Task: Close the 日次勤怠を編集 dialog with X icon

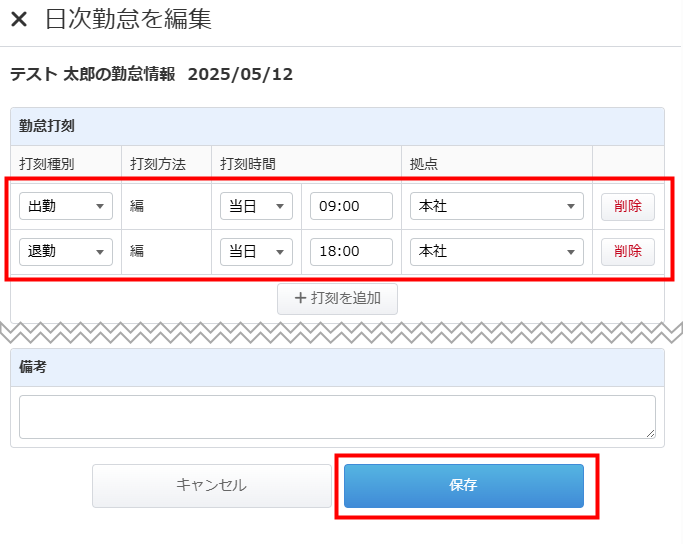Action: pyautogui.click(x=19, y=20)
